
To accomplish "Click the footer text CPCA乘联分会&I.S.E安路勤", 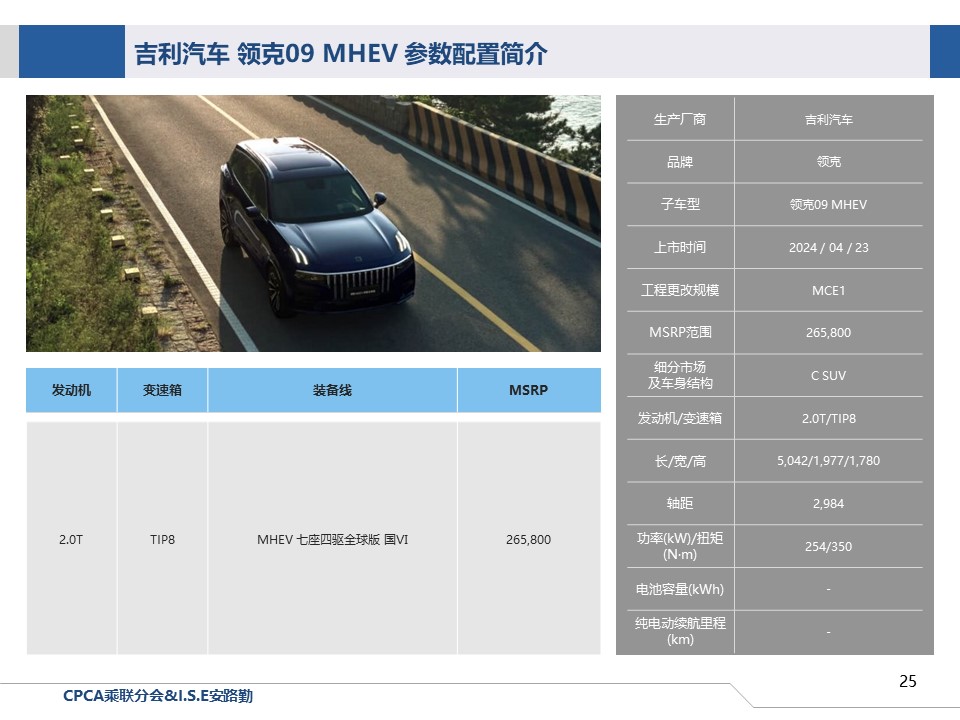I will coord(158,696).
